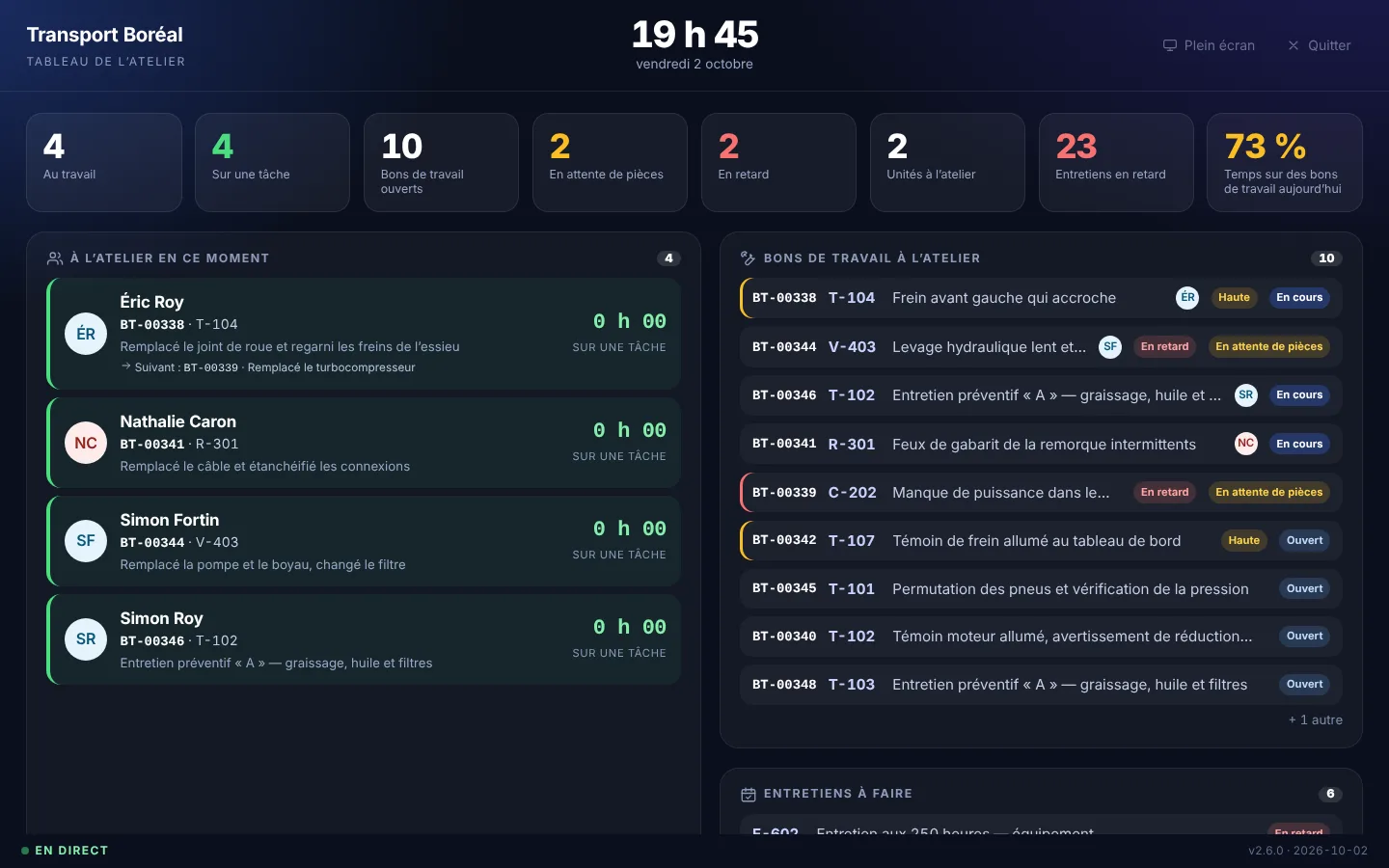
Task: Click the calendar icon beside Entretiens à faire
Action: 748,794
